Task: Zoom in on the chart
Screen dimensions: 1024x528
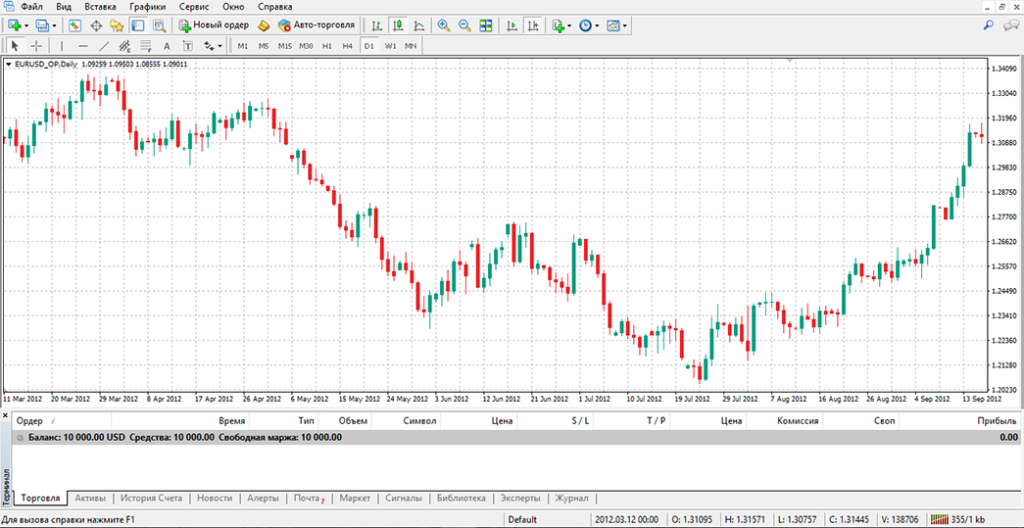Action: [443, 25]
